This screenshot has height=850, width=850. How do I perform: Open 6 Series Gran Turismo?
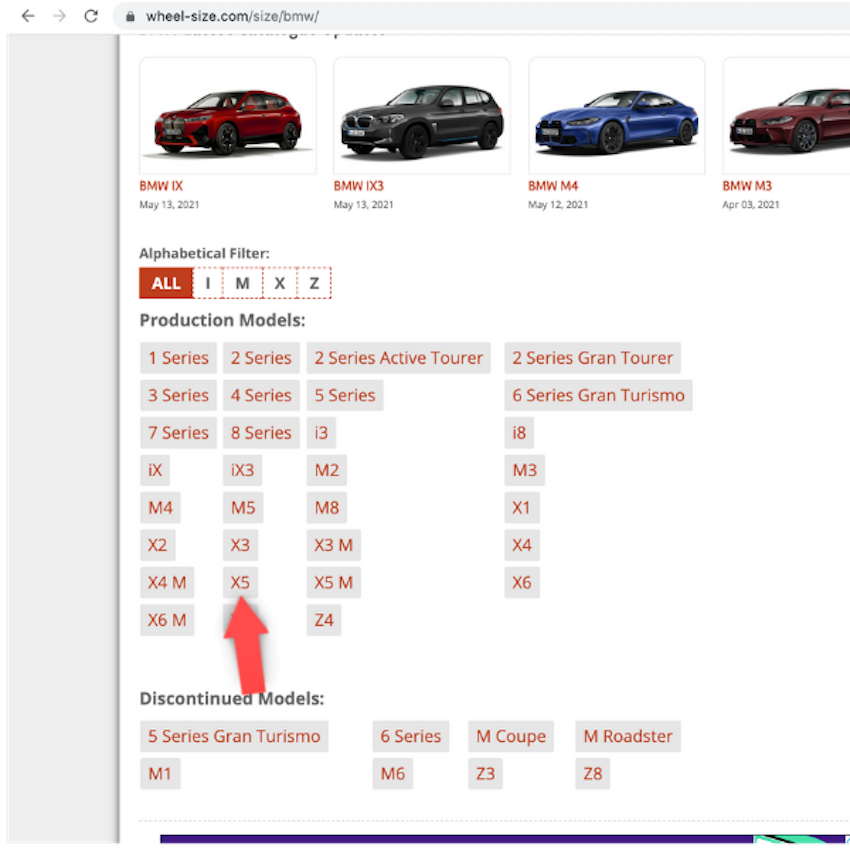(x=598, y=395)
